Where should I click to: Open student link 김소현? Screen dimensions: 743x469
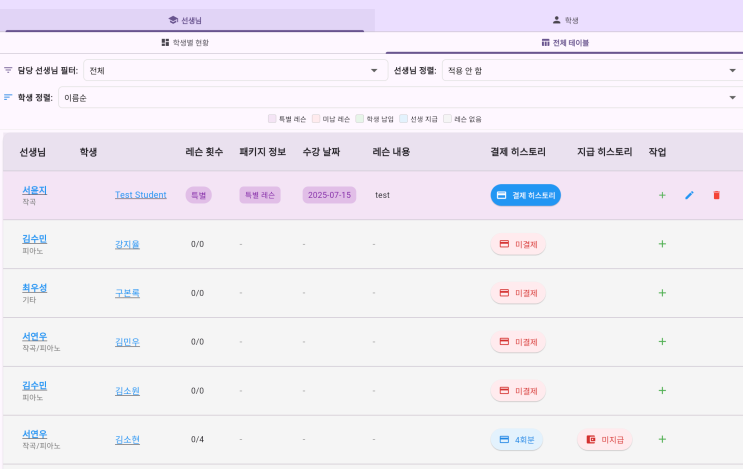(127, 440)
